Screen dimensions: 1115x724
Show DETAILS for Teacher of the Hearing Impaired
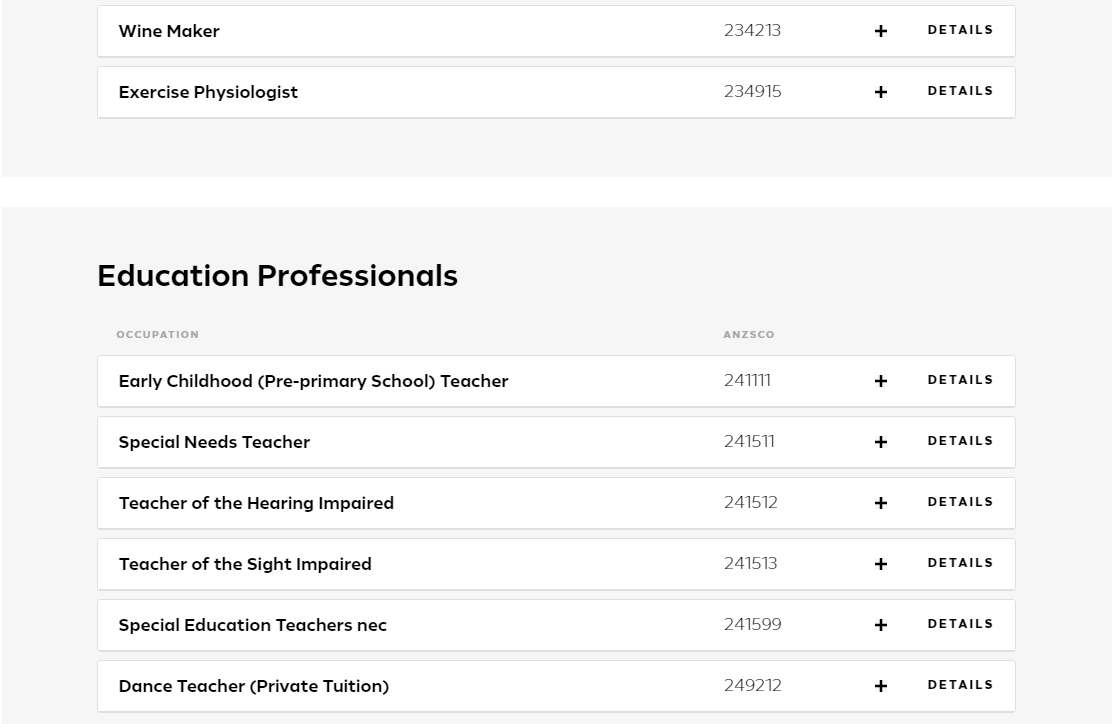[960, 502]
